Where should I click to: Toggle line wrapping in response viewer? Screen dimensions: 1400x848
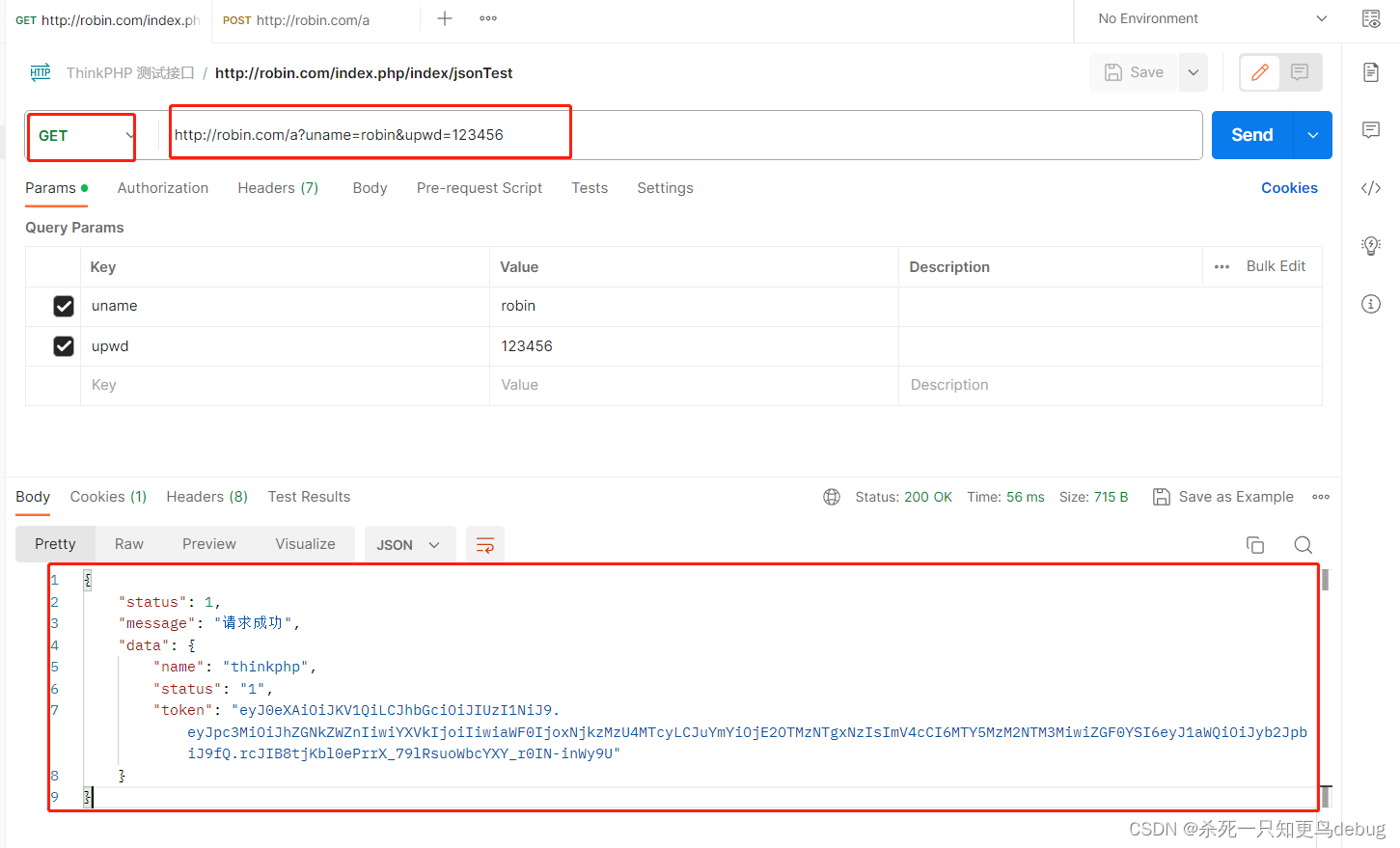coord(485,544)
